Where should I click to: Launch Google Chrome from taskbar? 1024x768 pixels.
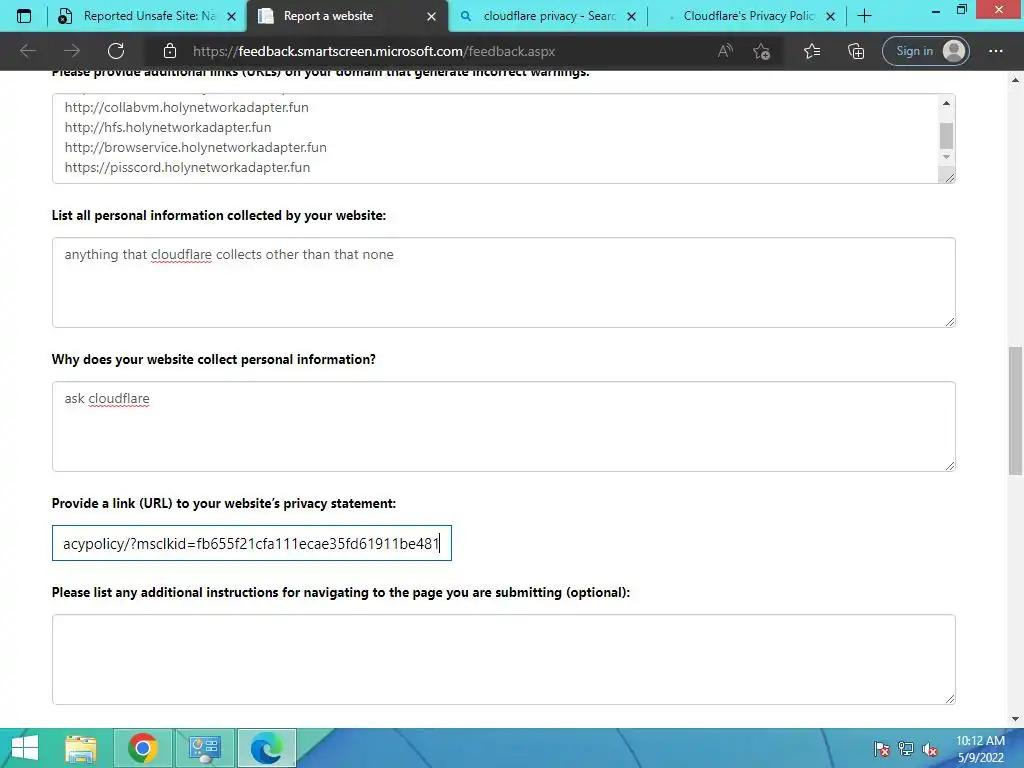[x=142, y=748]
